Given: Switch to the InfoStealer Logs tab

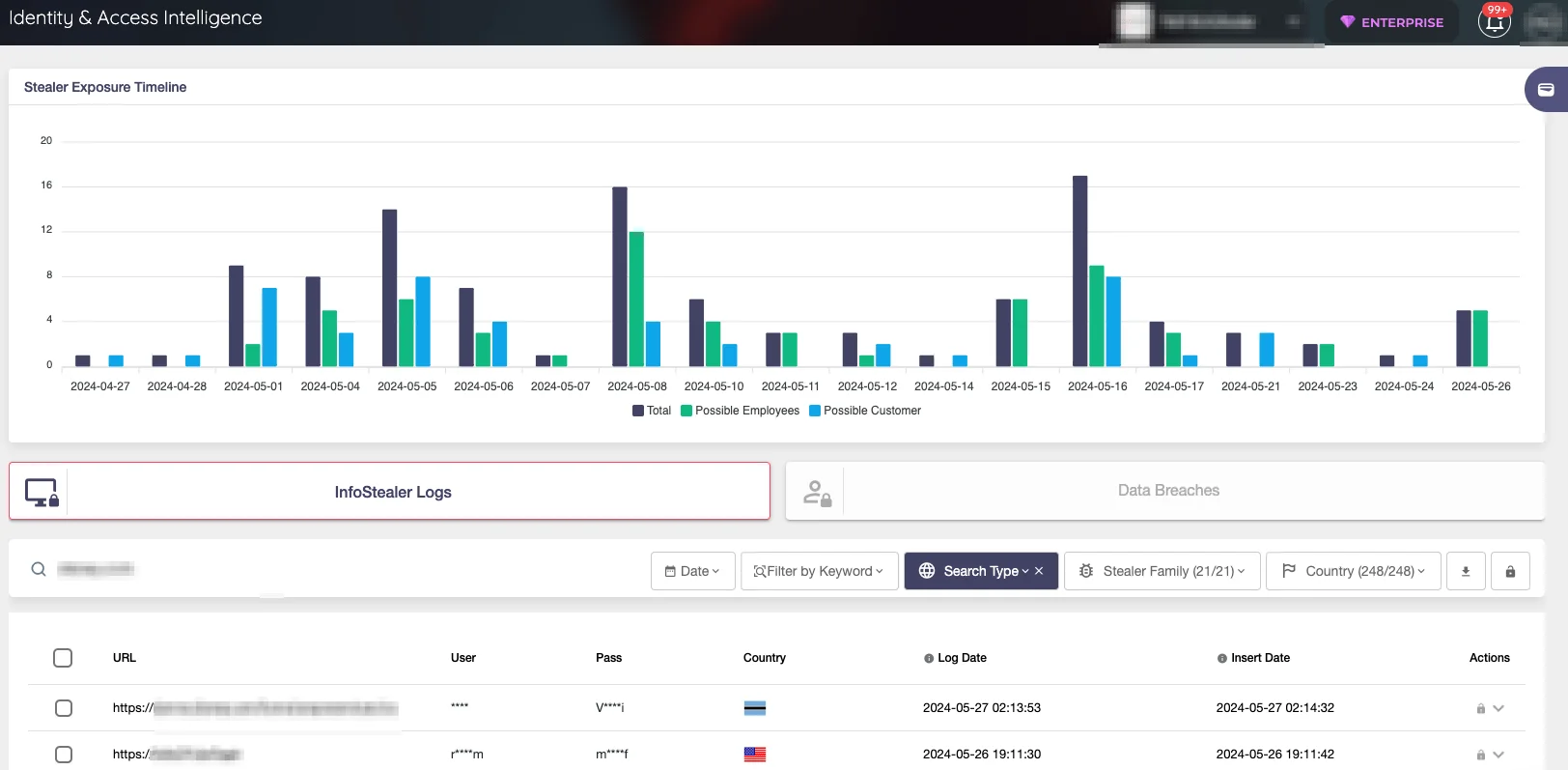Looking at the screenshot, I should coord(390,491).
